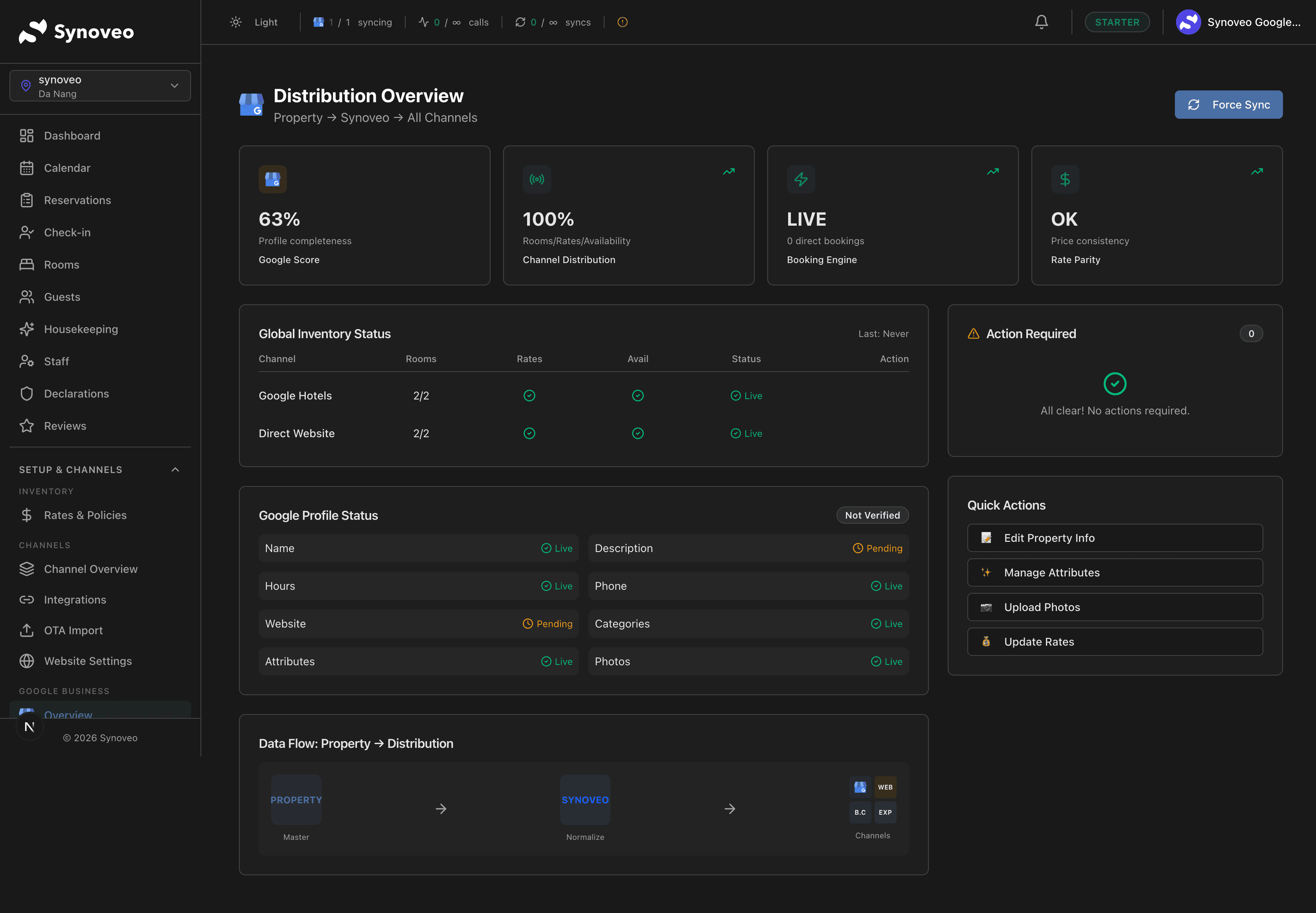Screen dimensions: 1316x913
Task: Collapse the Setup & Channels section
Action: pyautogui.click(x=175, y=469)
